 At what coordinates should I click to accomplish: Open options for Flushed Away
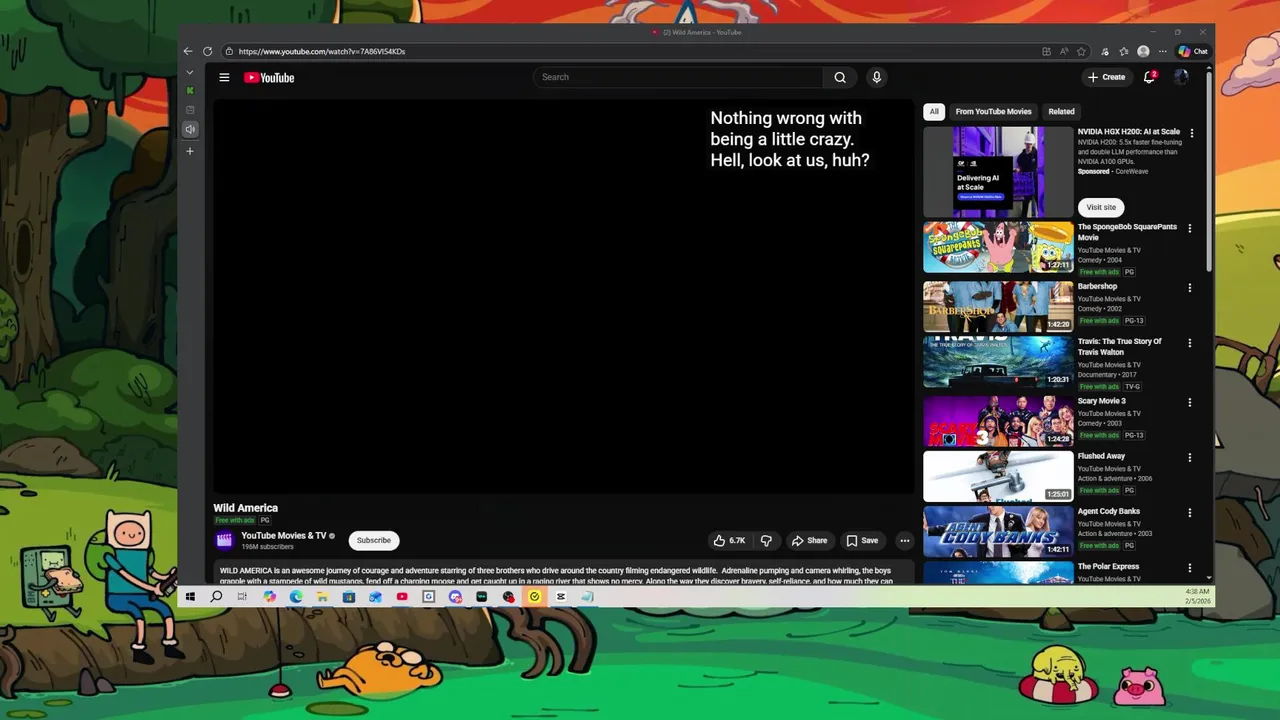(x=1190, y=458)
